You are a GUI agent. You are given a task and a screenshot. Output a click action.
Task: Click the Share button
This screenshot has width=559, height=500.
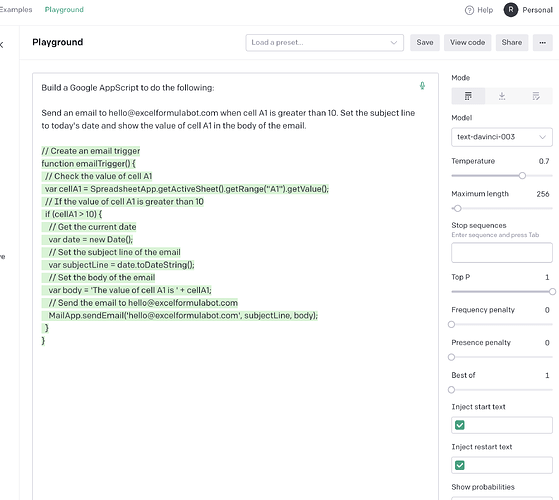[x=512, y=42]
